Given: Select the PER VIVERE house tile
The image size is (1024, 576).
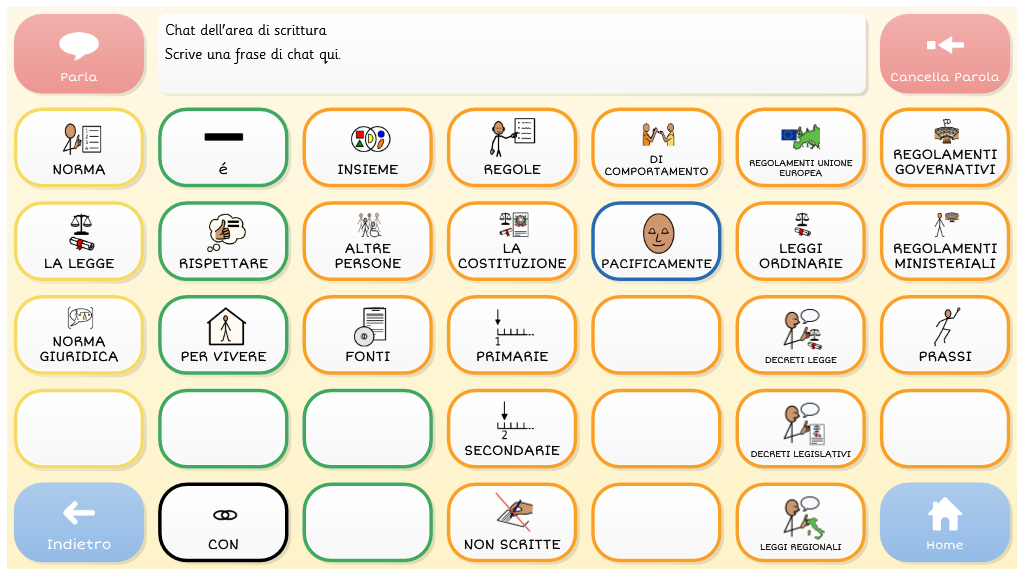Looking at the screenshot, I should coord(223,335).
